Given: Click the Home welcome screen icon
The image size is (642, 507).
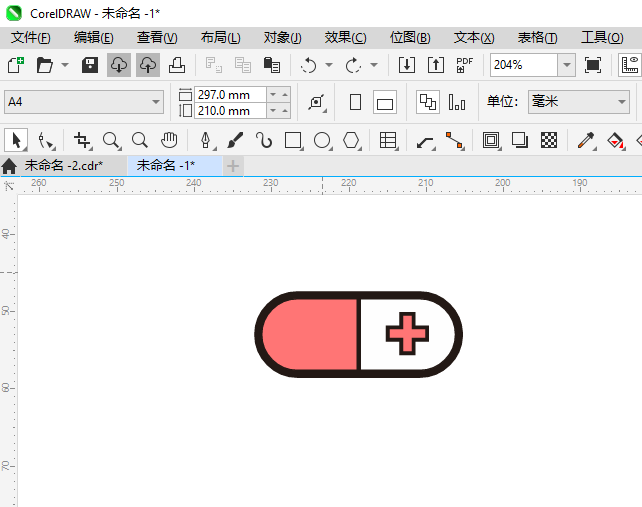Looking at the screenshot, I should 9,166.
